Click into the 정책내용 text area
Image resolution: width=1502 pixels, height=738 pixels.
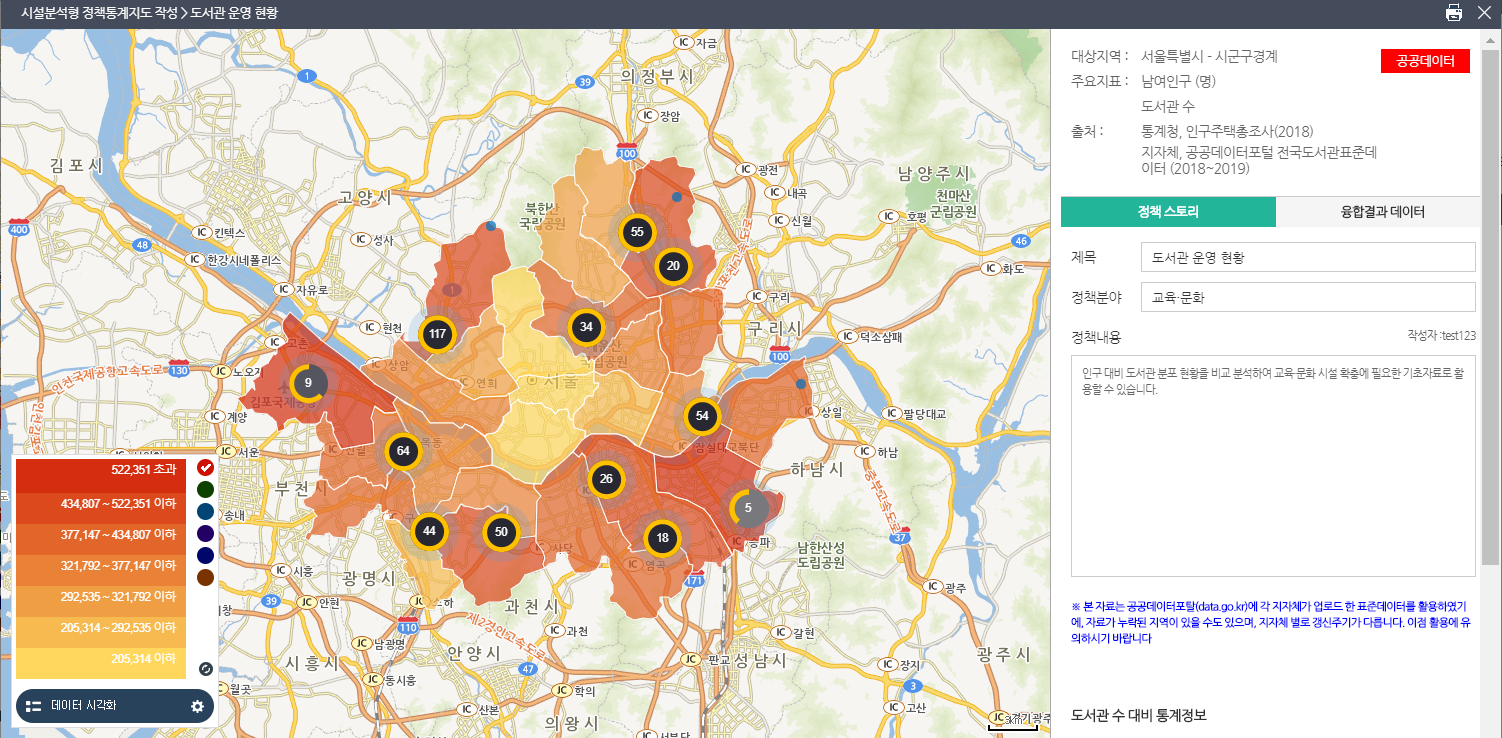point(1272,465)
